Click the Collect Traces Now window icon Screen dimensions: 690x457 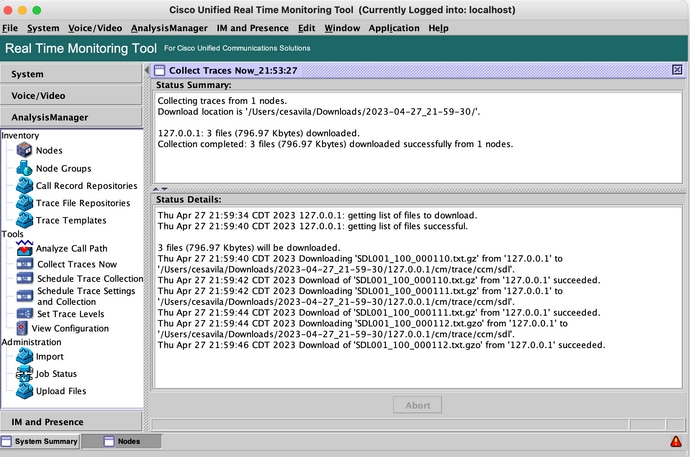tap(160, 70)
